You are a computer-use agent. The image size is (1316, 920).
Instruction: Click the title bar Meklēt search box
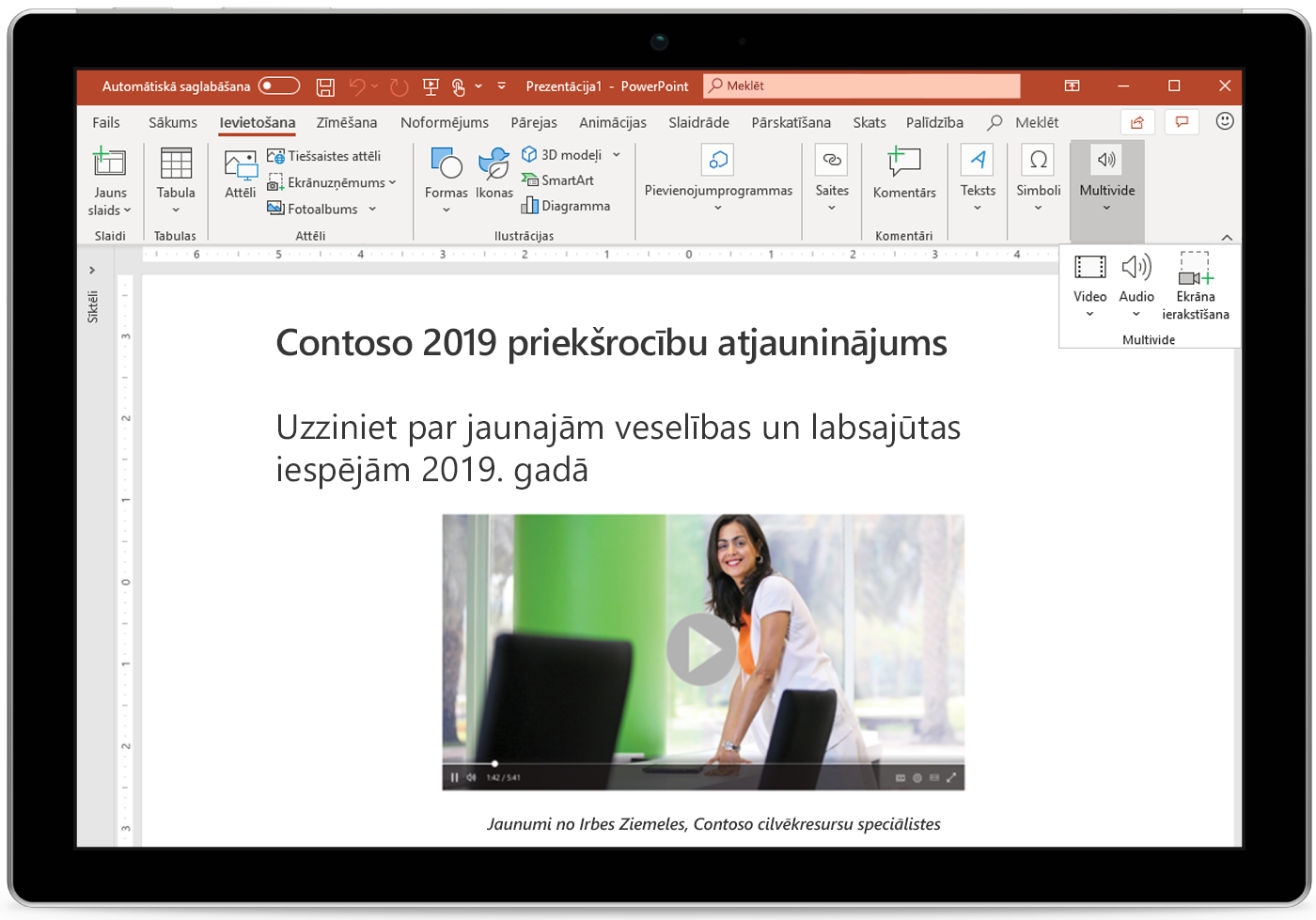point(862,86)
